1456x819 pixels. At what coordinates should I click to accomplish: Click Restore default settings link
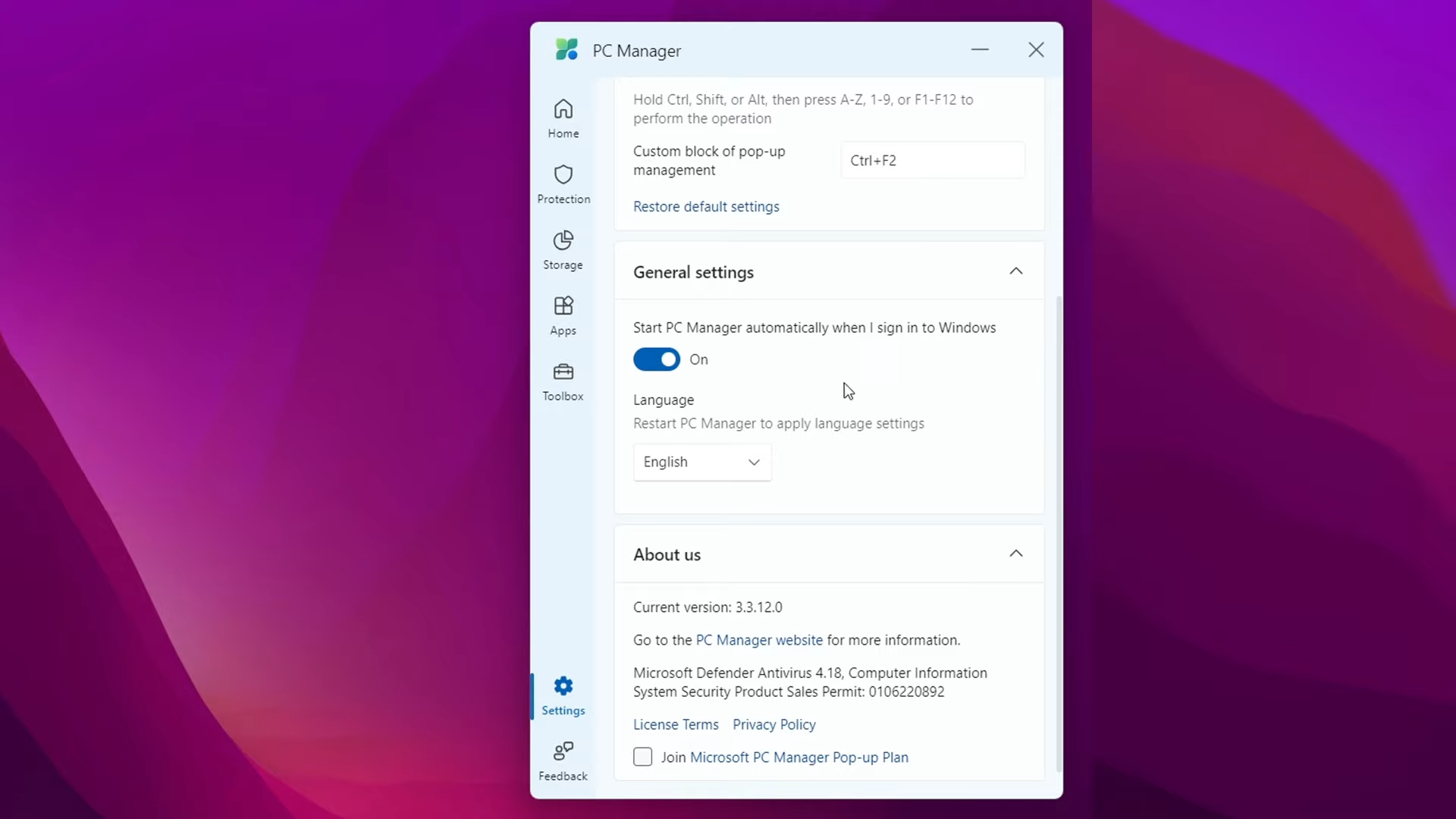coord(706,206)
